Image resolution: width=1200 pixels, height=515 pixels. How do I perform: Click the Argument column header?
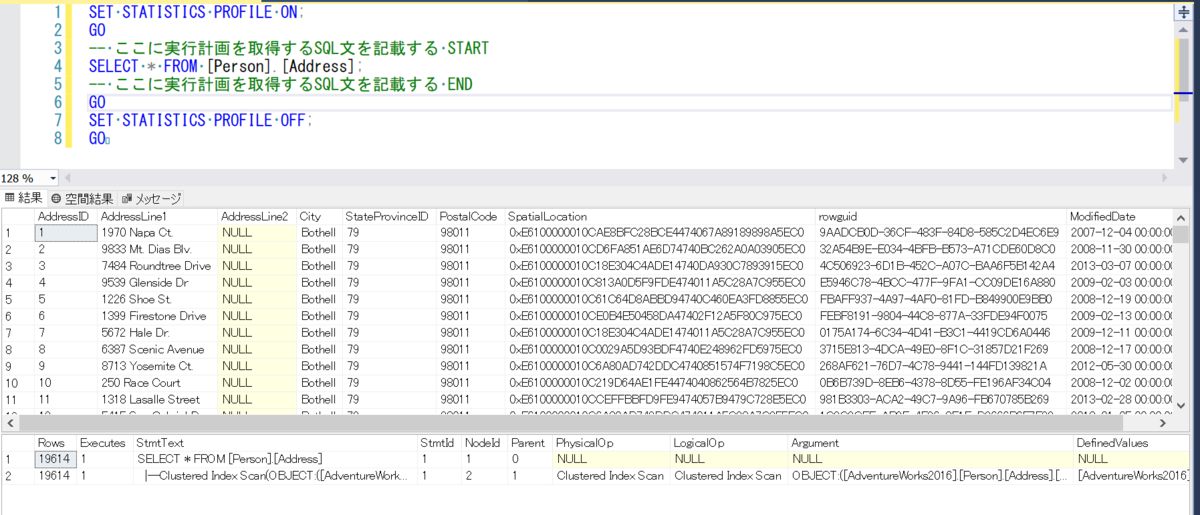click(x=931, y=442)
